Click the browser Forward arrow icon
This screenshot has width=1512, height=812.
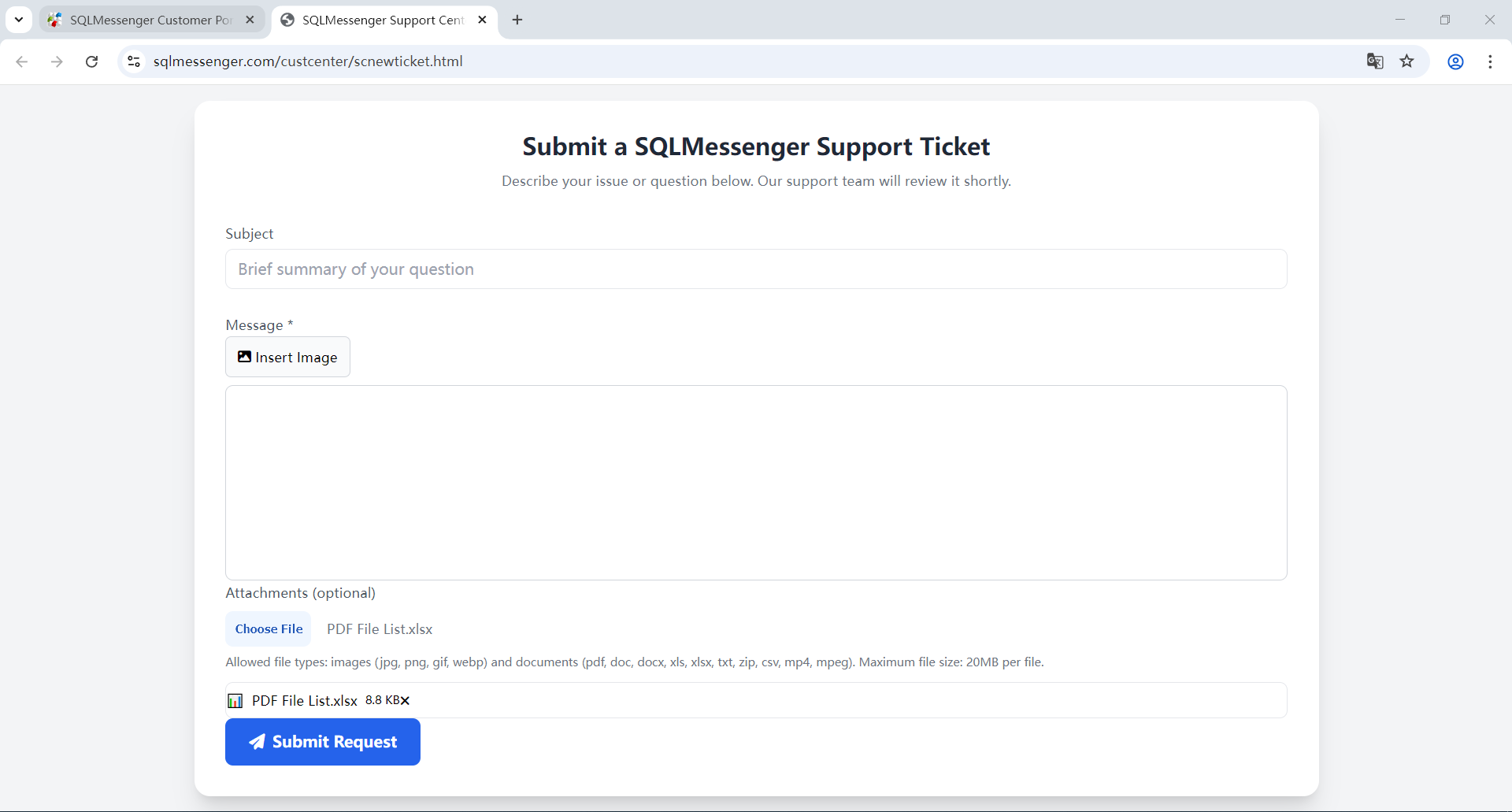(x=57, y=61)
